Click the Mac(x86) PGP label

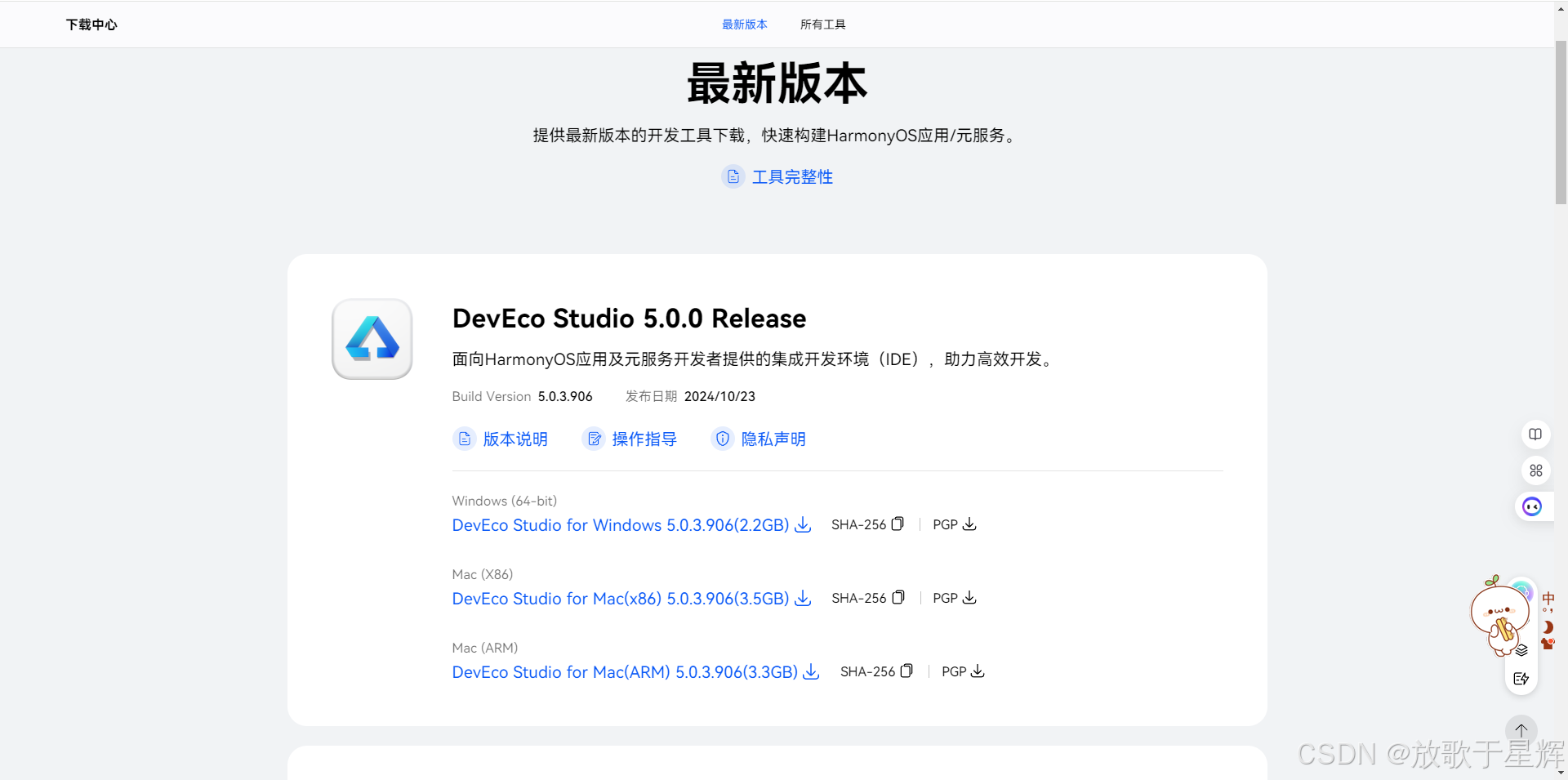pos(945,598)
